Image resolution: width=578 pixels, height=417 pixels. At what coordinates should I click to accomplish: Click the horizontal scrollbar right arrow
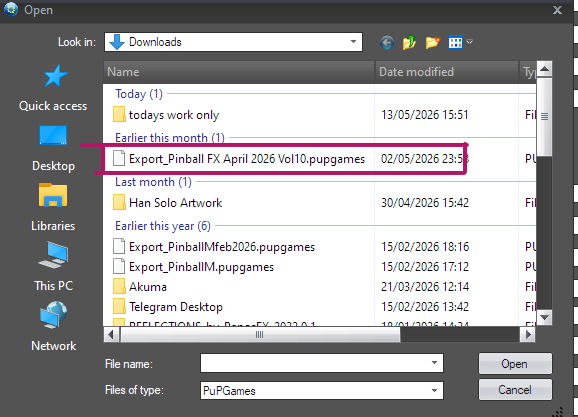click(x=528, y=334)
